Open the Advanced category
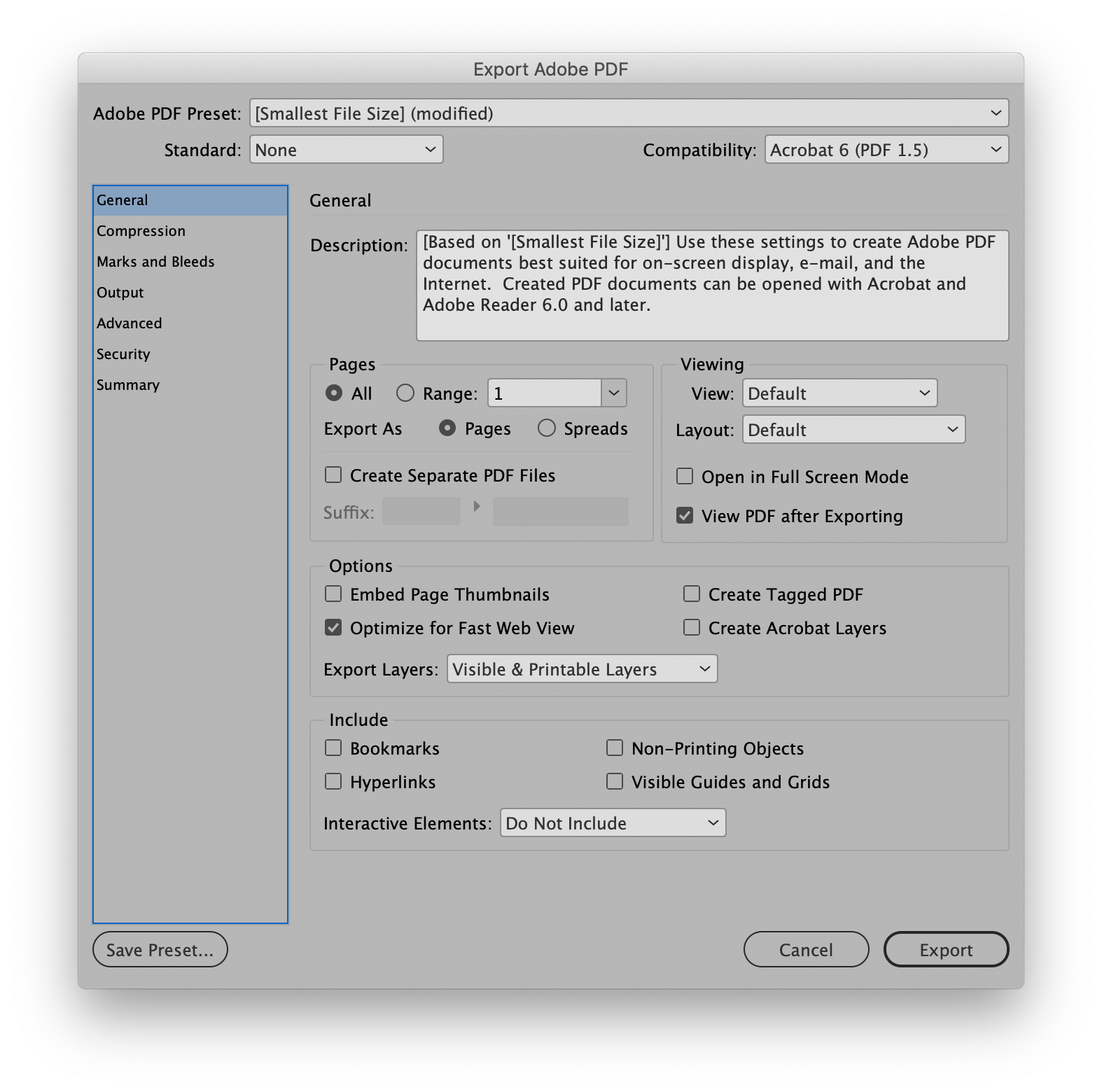The height and width of the screenshot is (1092, 1102). pos(190,323)
